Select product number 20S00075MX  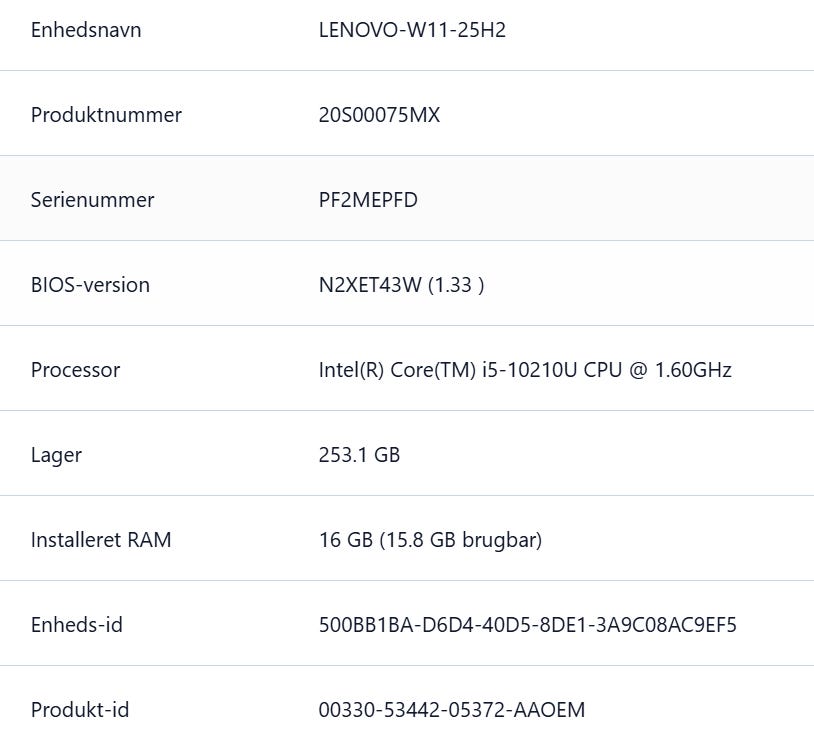tap(379, 115)
